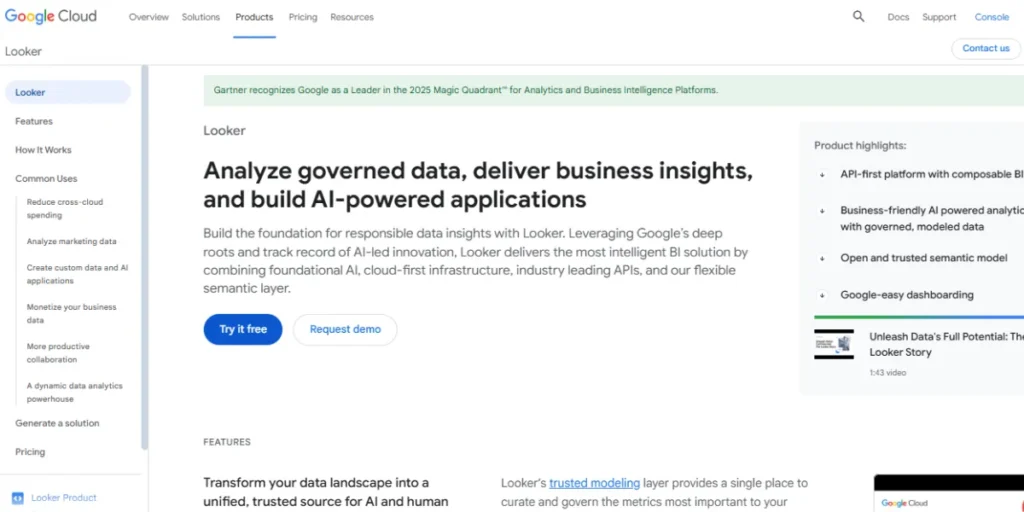Open the Support link

[x=939, y=17]
